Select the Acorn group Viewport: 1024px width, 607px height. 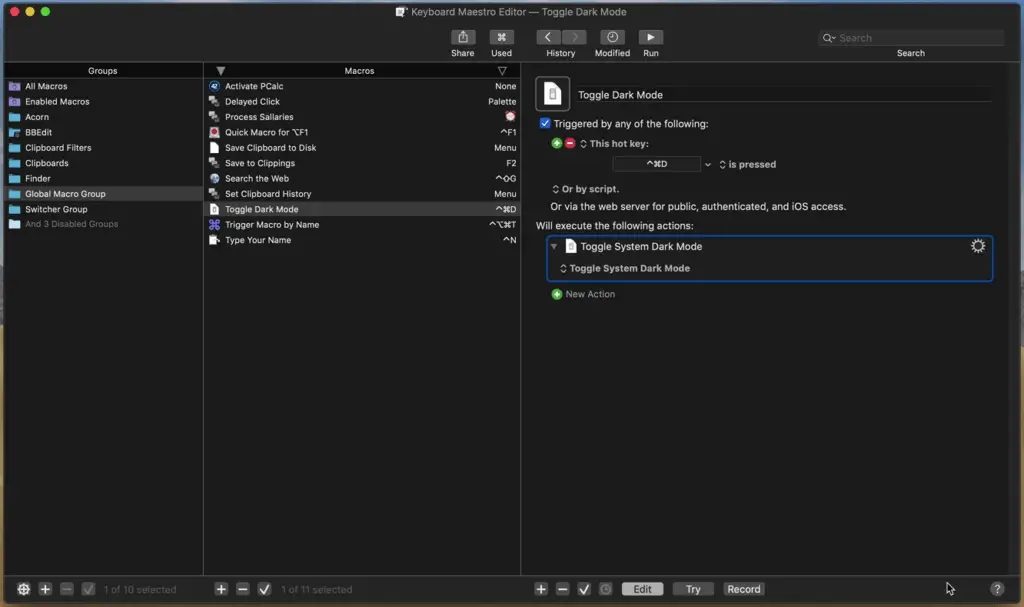pos(103,117)
